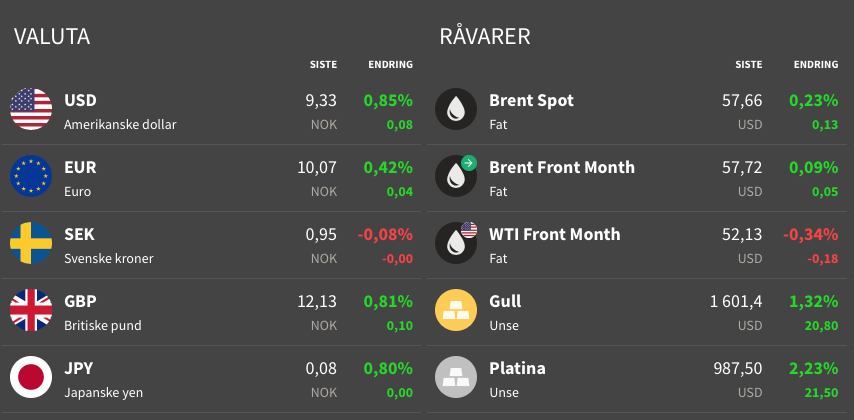854x420 pixels.
Task: Select the Brent Spot oil drop icon
Action: point(456,109)
